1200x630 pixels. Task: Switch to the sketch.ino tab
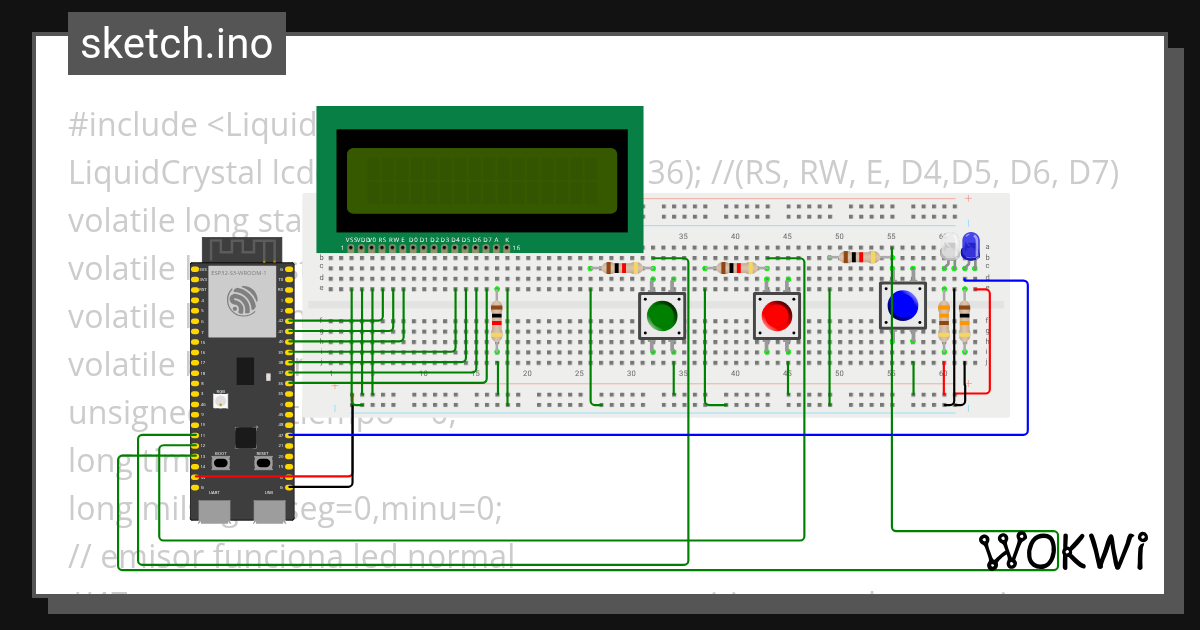tap(176, 43)
